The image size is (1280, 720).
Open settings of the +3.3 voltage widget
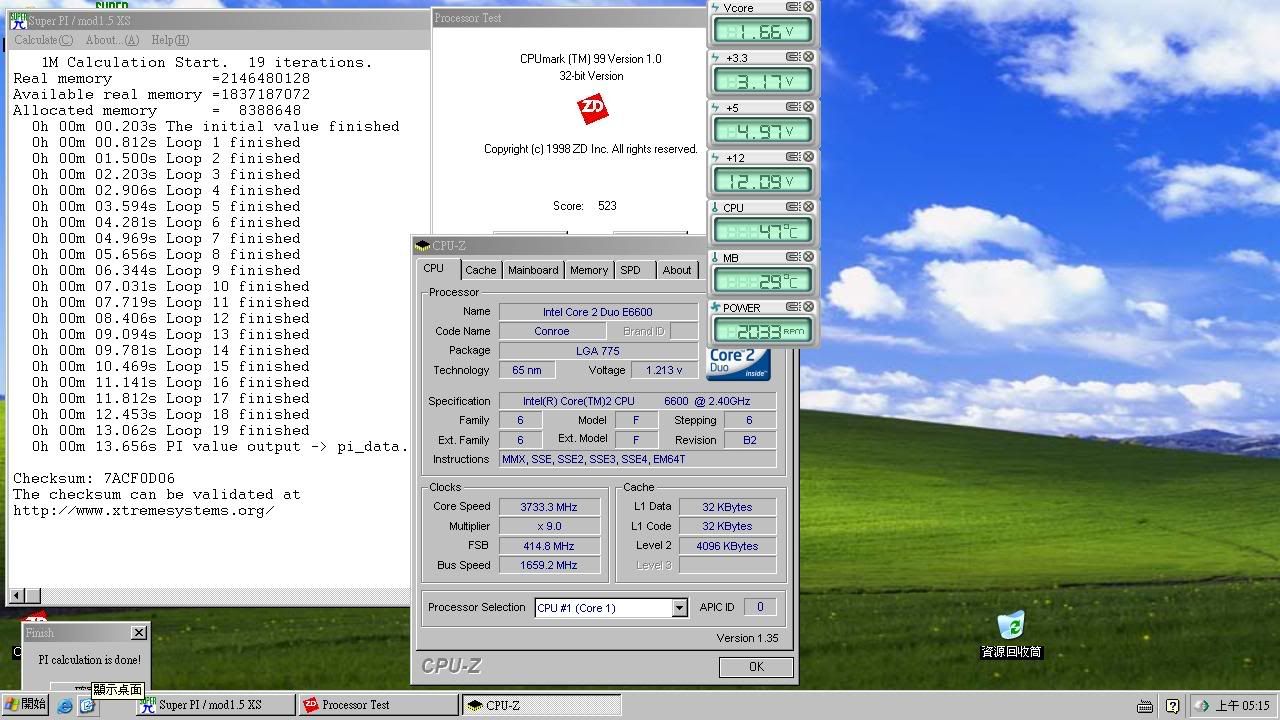(x=792, y=57)
